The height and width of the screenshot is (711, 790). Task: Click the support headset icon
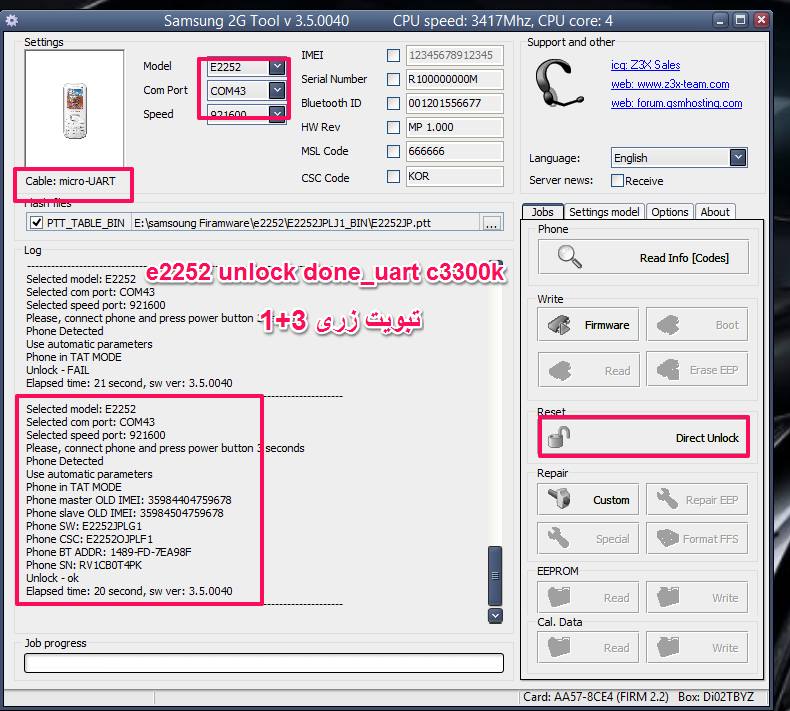(558, 83)
